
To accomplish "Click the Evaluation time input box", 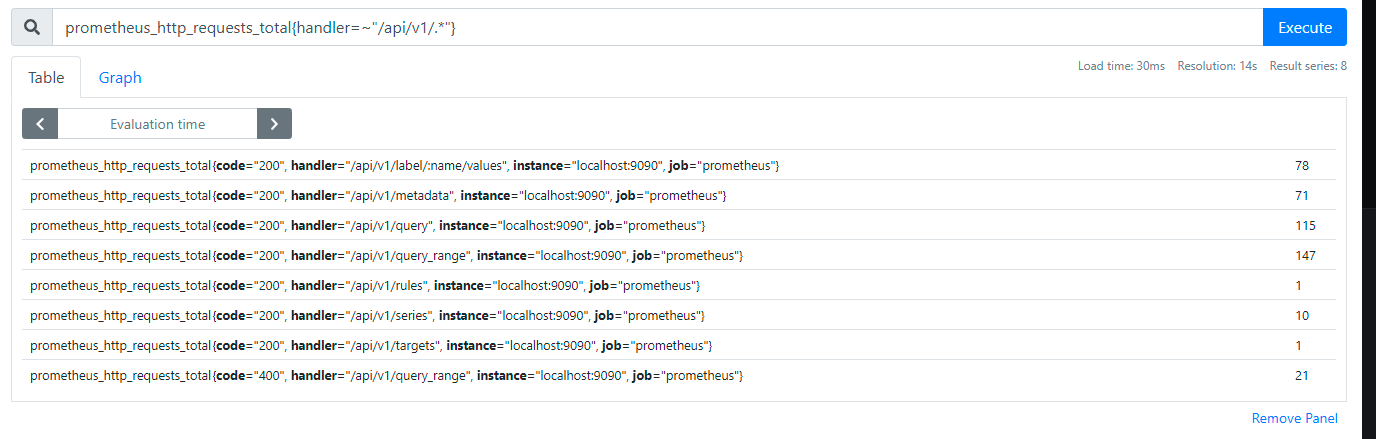I will pos(157,124).
